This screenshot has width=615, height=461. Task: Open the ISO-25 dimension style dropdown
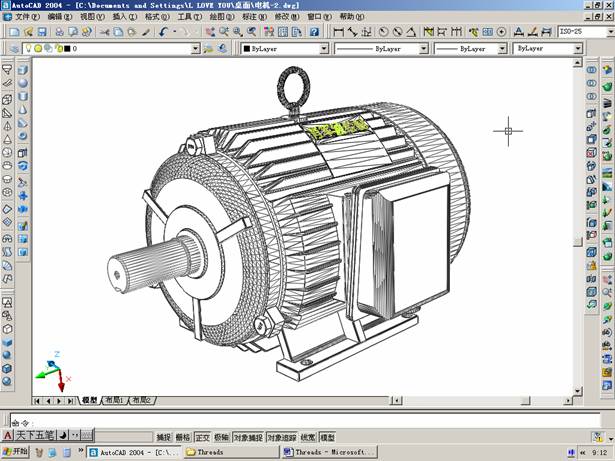[x=611, y=32]
